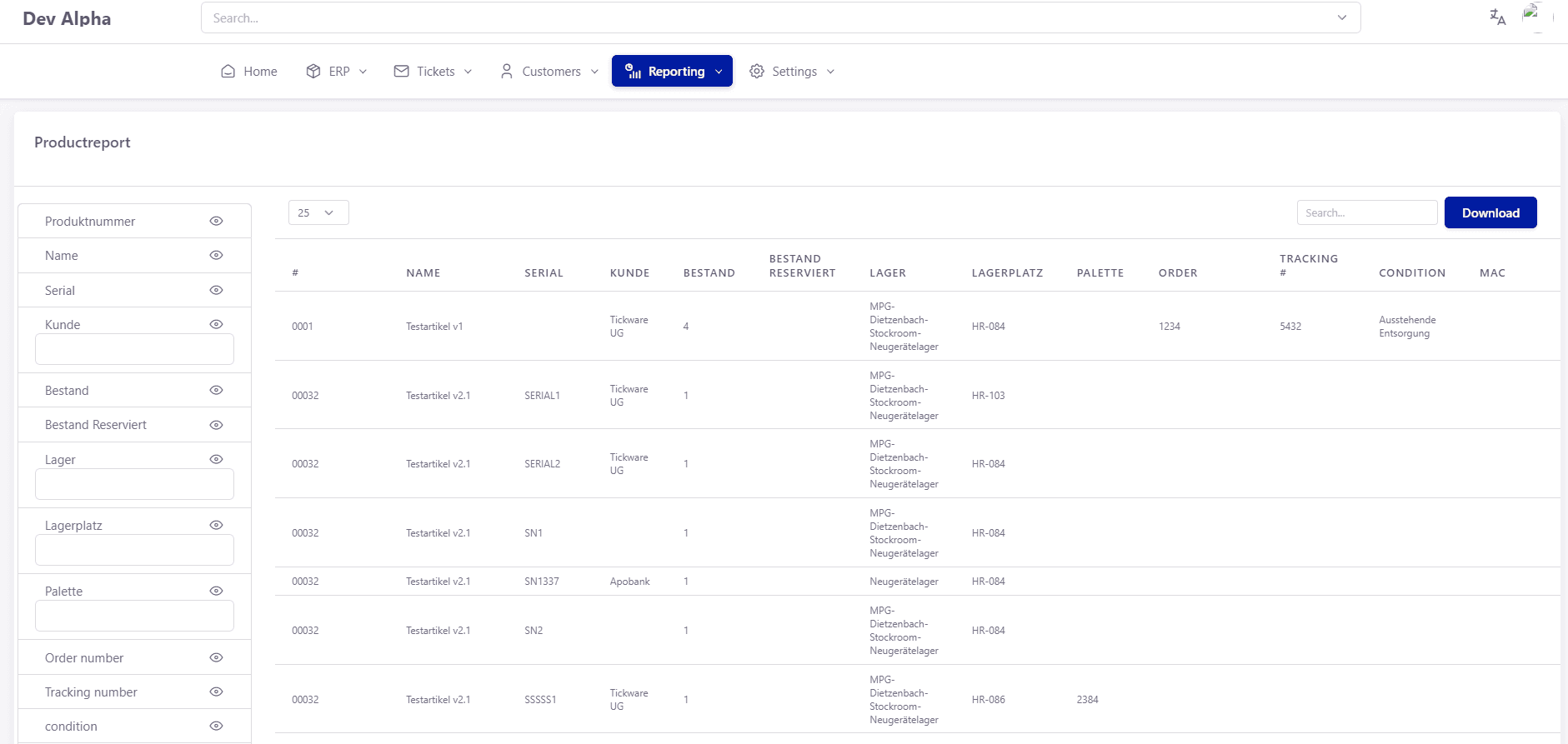Click the HR-103 Lagerplatz cell
Screen dimensions: 1568x744
pyautogui.click(x=989, y=395)
